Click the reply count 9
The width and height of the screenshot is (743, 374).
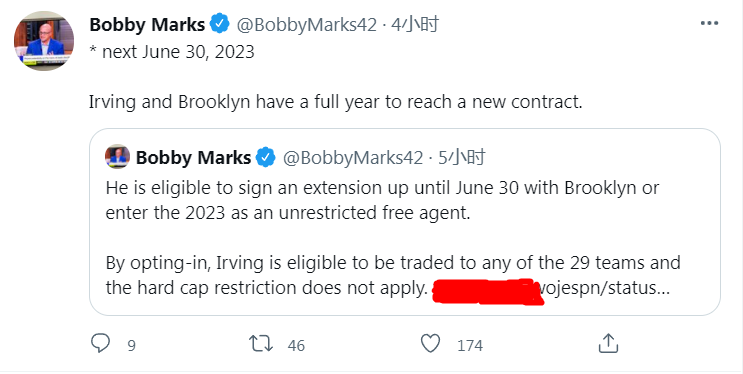point(131,345)
